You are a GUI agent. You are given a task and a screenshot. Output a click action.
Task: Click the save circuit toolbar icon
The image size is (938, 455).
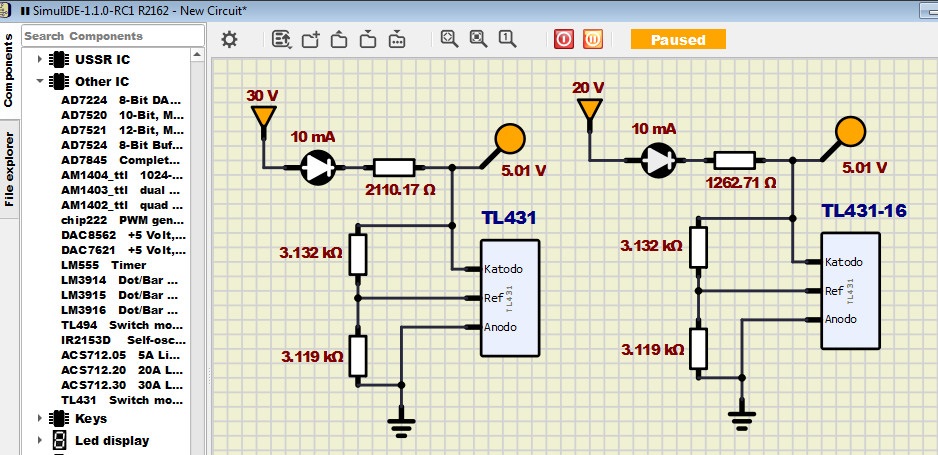(x=368, y=40)
